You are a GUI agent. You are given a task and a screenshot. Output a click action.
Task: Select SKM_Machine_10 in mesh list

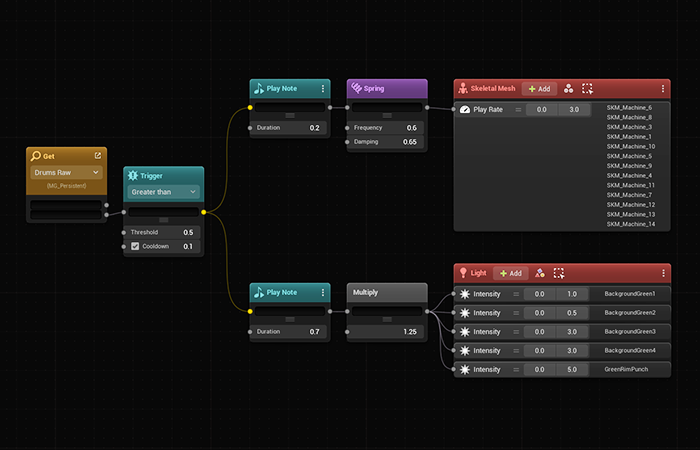pos(631,146)
